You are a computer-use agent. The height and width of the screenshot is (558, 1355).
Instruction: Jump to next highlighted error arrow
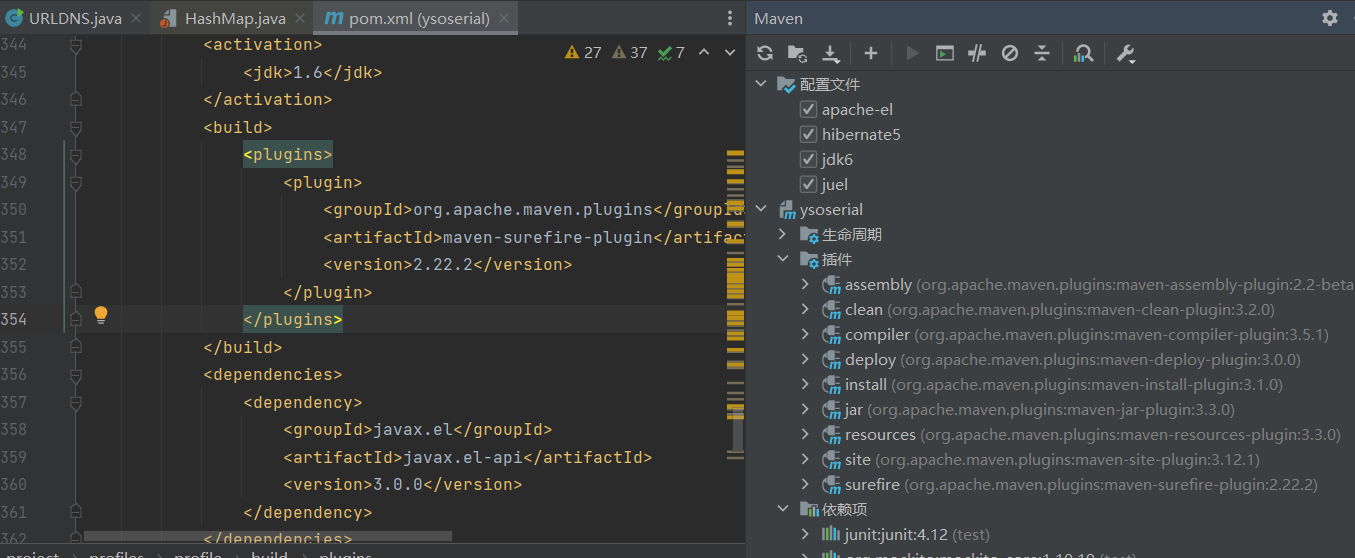pos(729,52)
